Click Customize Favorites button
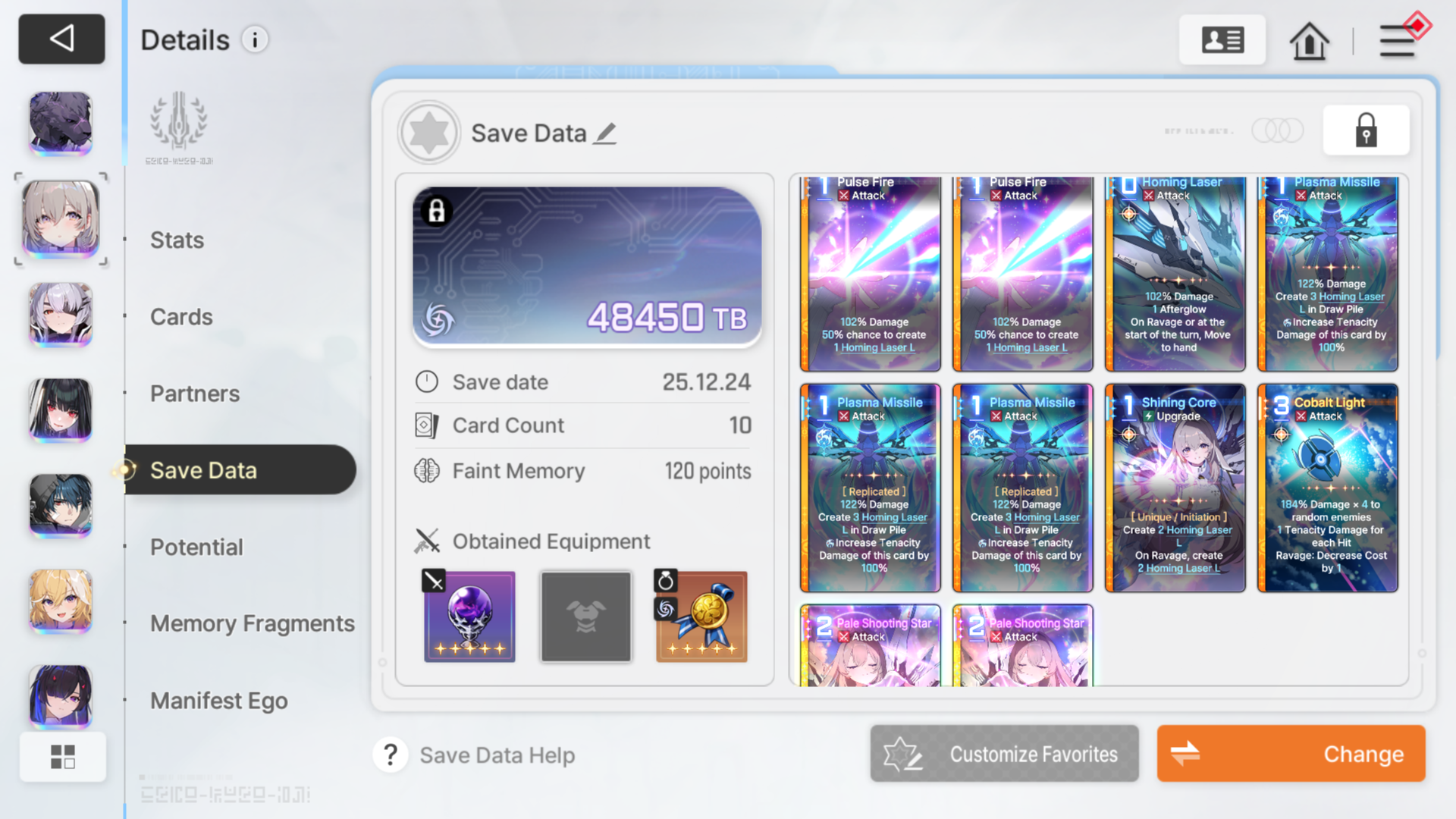 (1004, 753)
